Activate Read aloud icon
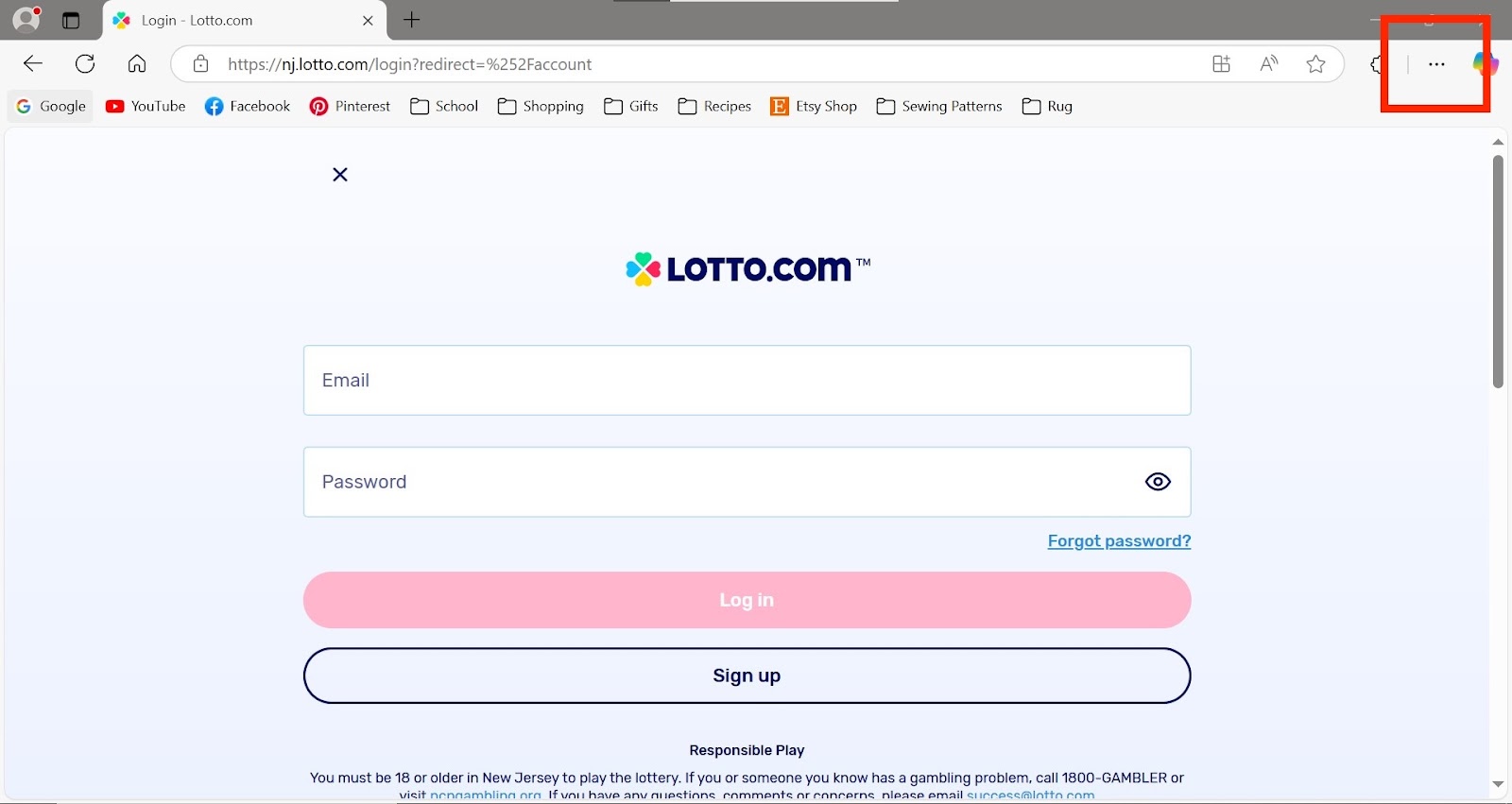The image size is (1512, 804). (1269, 64)
